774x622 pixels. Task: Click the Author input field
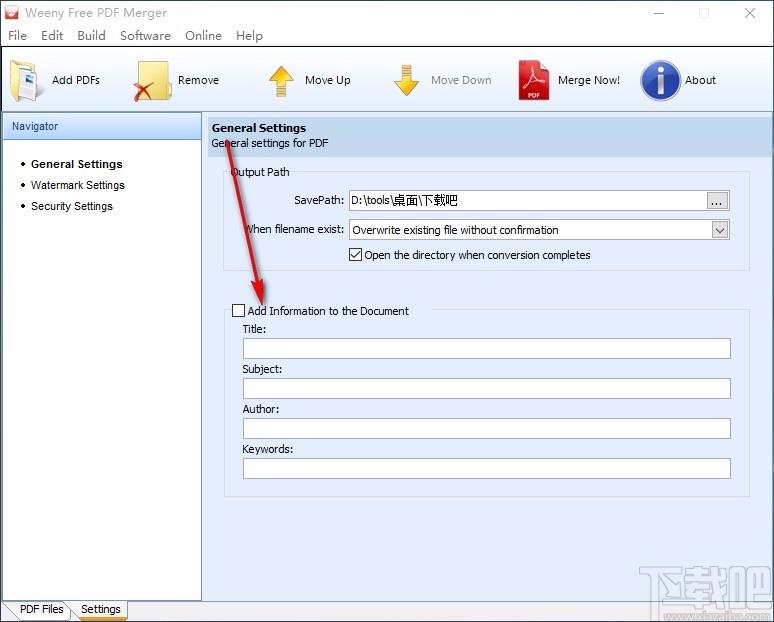(x=486, y=428)
